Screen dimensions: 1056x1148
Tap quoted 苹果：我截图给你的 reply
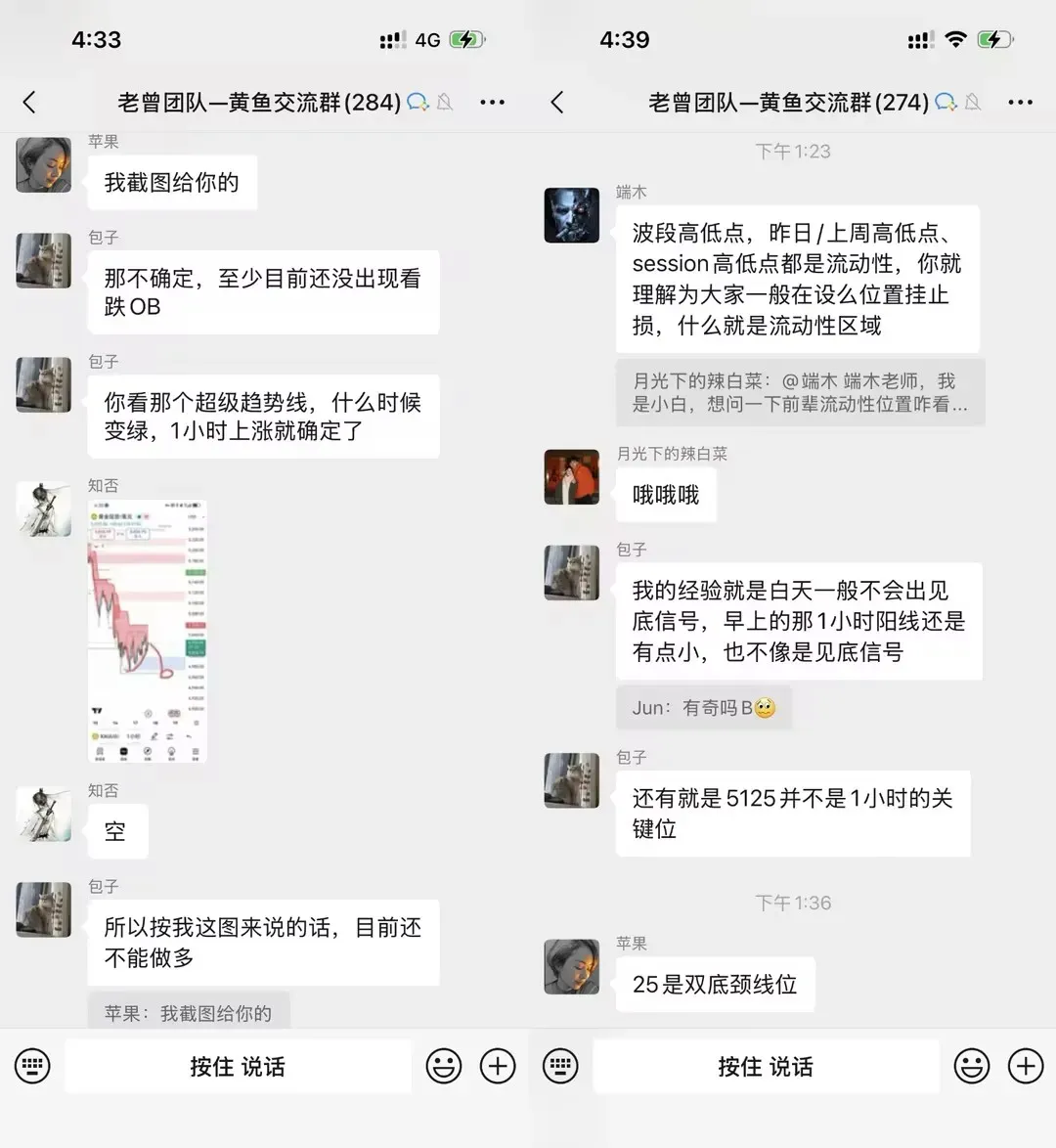[x=188, y=1011]
